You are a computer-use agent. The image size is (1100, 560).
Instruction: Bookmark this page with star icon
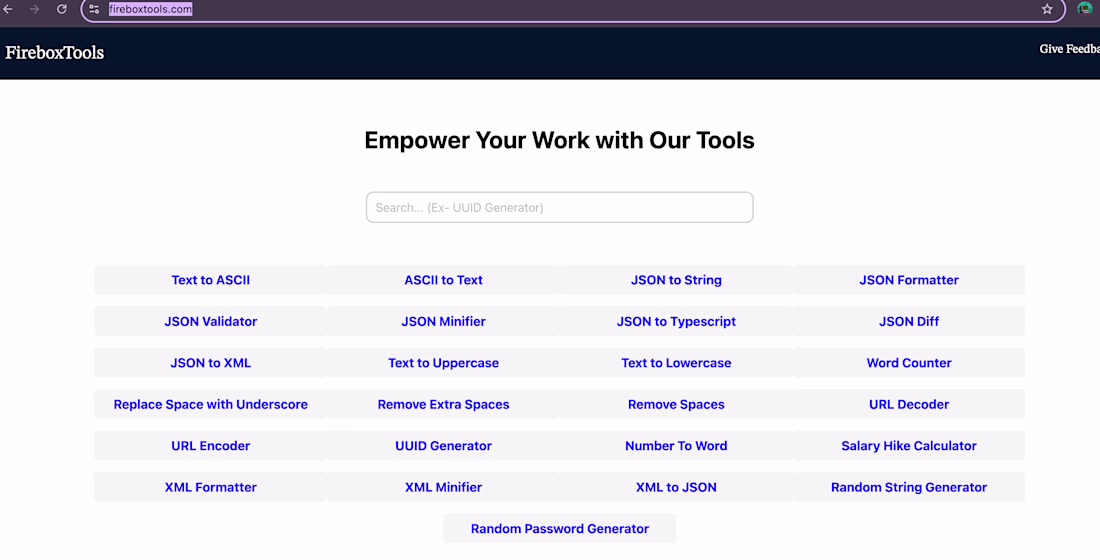point(1047,9)
